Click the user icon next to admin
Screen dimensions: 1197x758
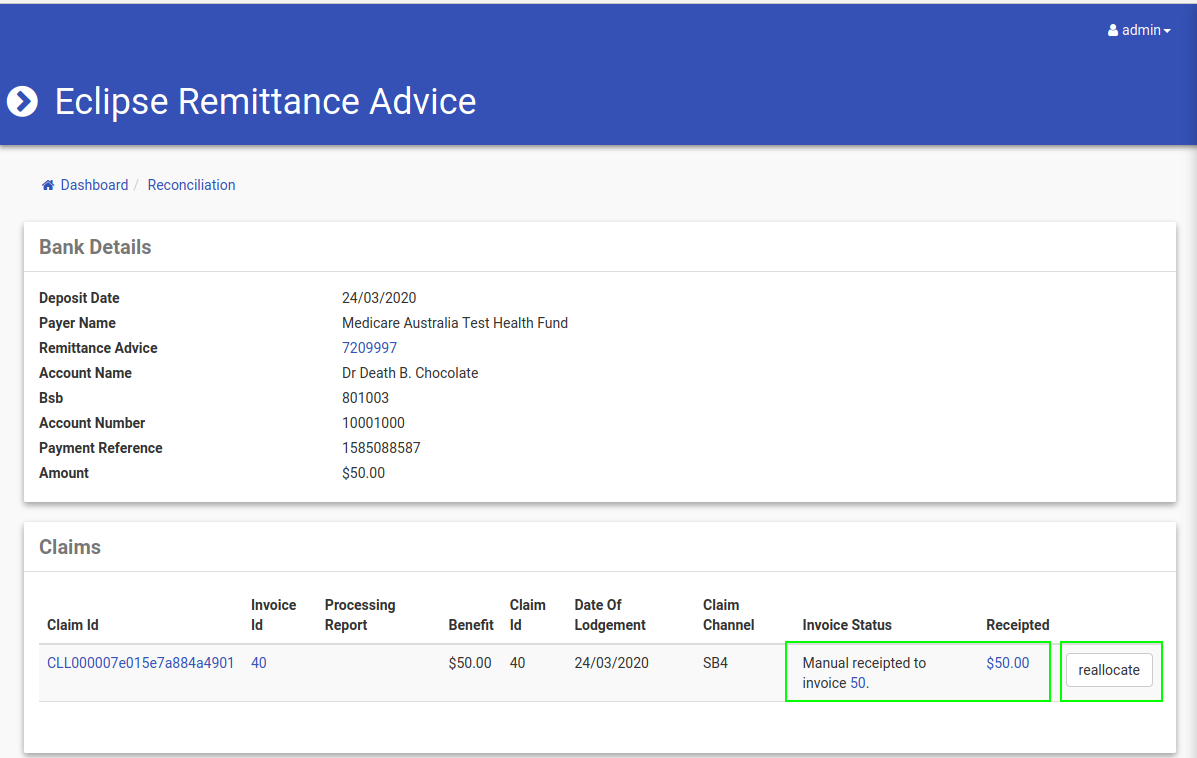coord(1113,31)
